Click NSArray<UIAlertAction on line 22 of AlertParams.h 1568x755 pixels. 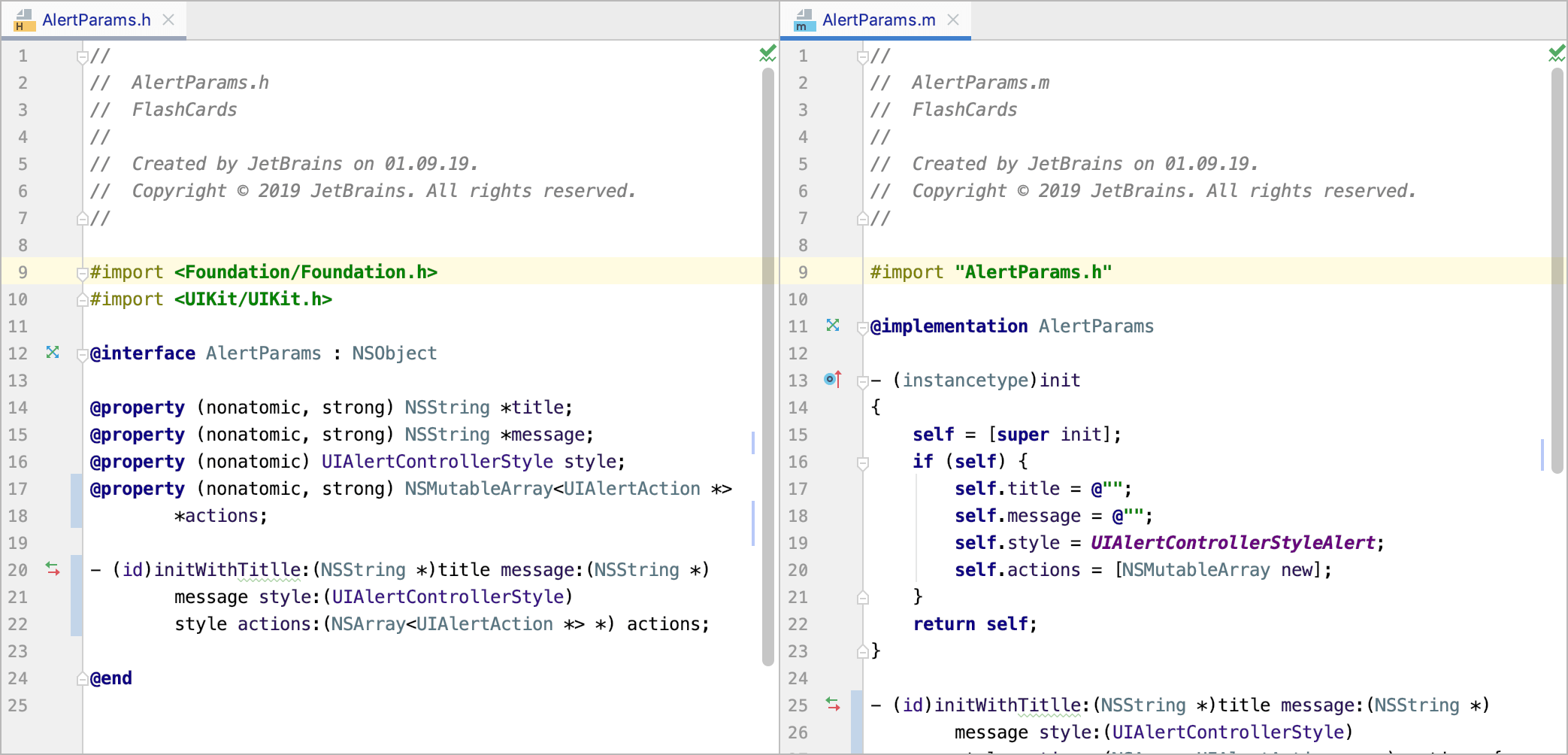coord(442,624)
